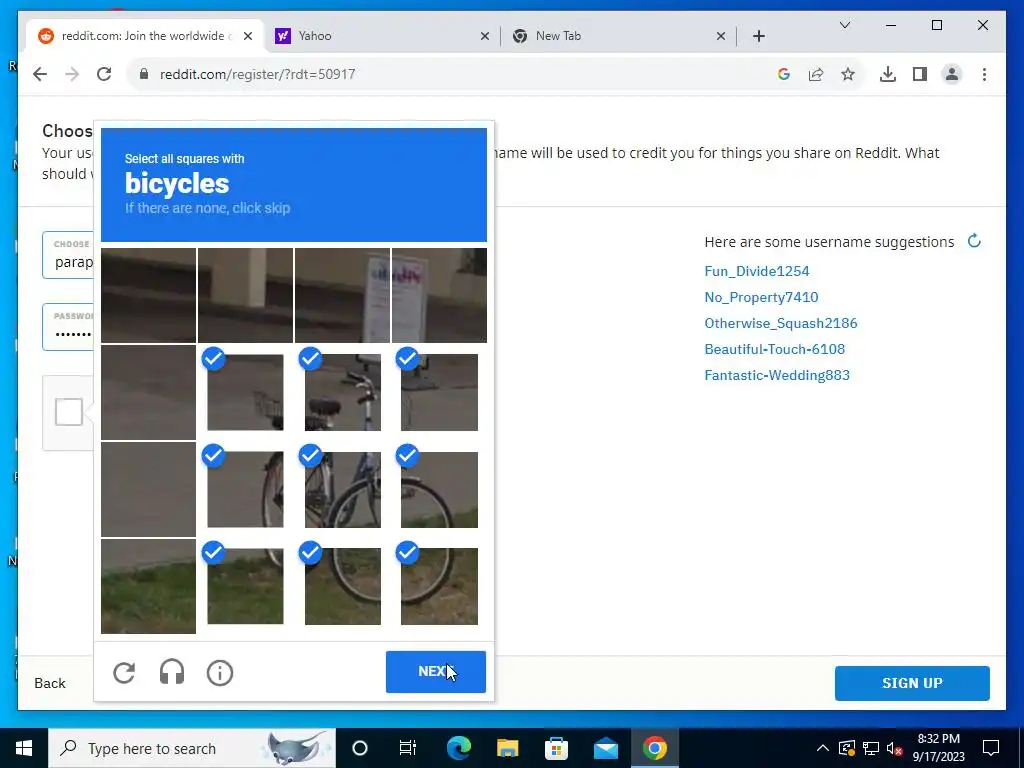Screen dimensions: 1024x768
Task: Click the Back link at bottom
Action: pyautogui.click(x=50, y=683)
